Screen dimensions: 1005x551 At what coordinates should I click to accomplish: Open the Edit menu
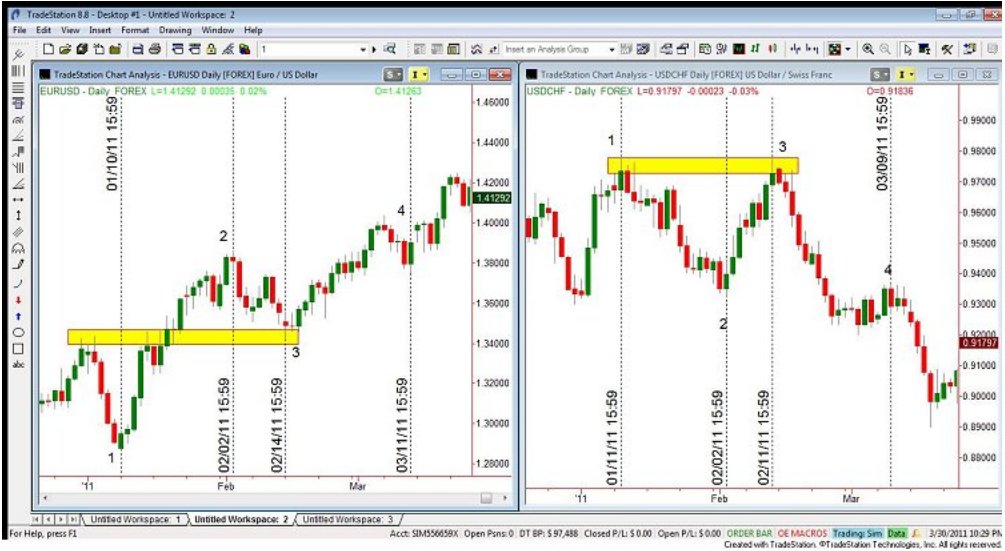point(43,30)
